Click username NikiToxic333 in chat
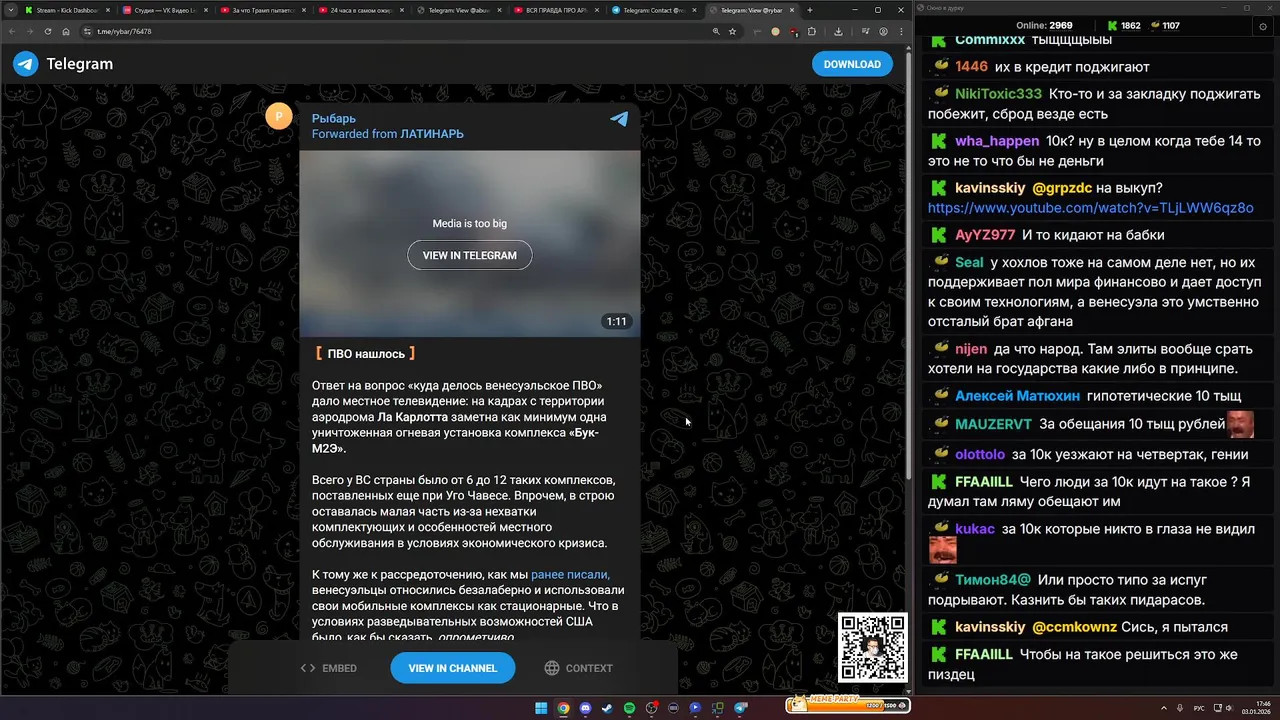This screenshot has width=1280, height=720. (x=998, y=93)
